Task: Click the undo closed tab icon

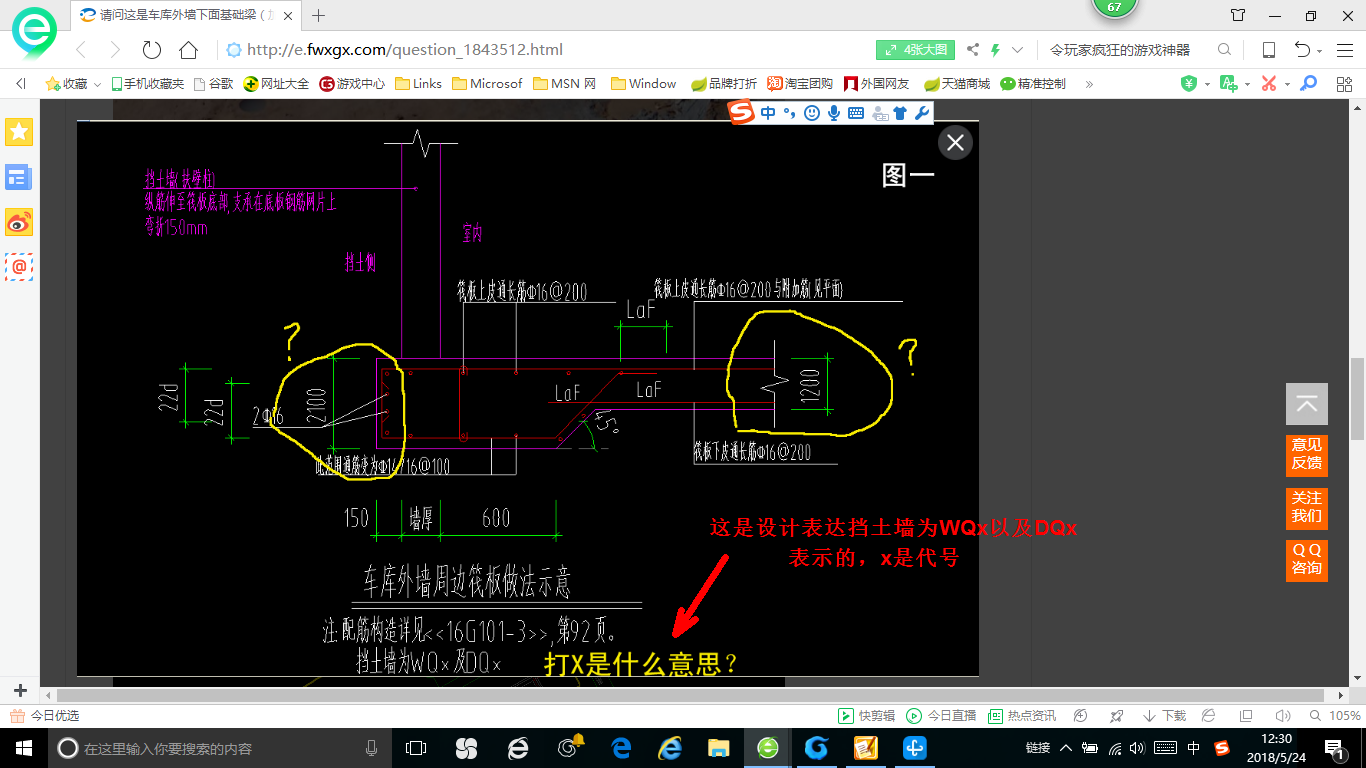Action: tap(1302, 50)
